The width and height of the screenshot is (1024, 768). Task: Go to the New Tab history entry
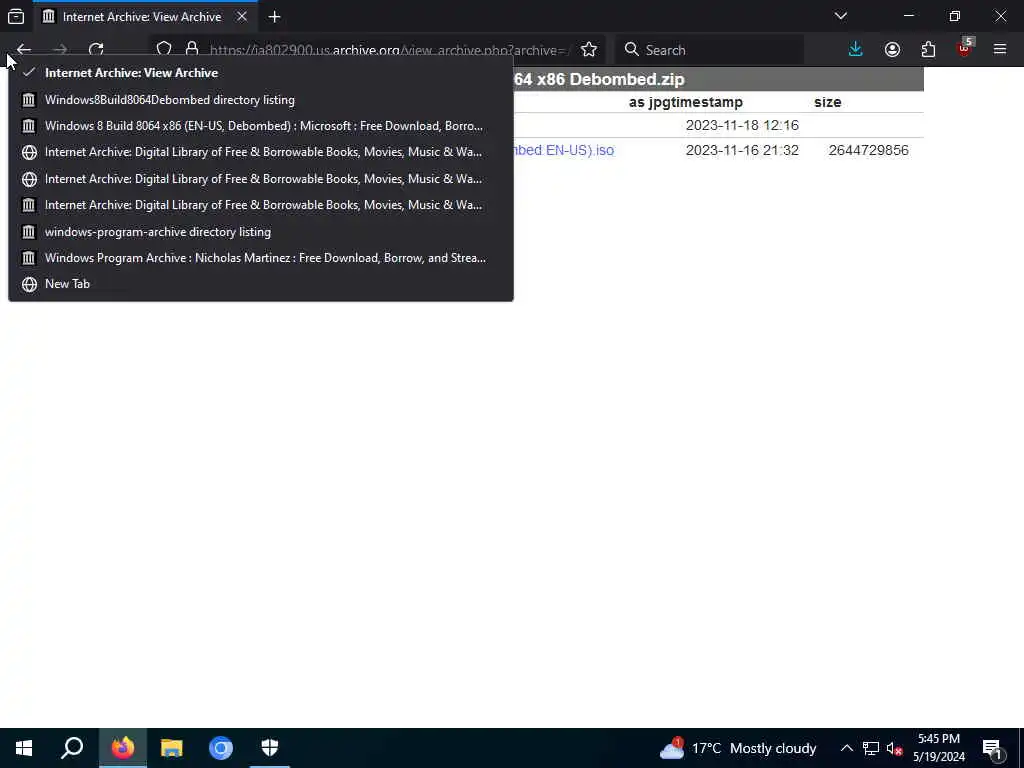(x=261, y=284)
